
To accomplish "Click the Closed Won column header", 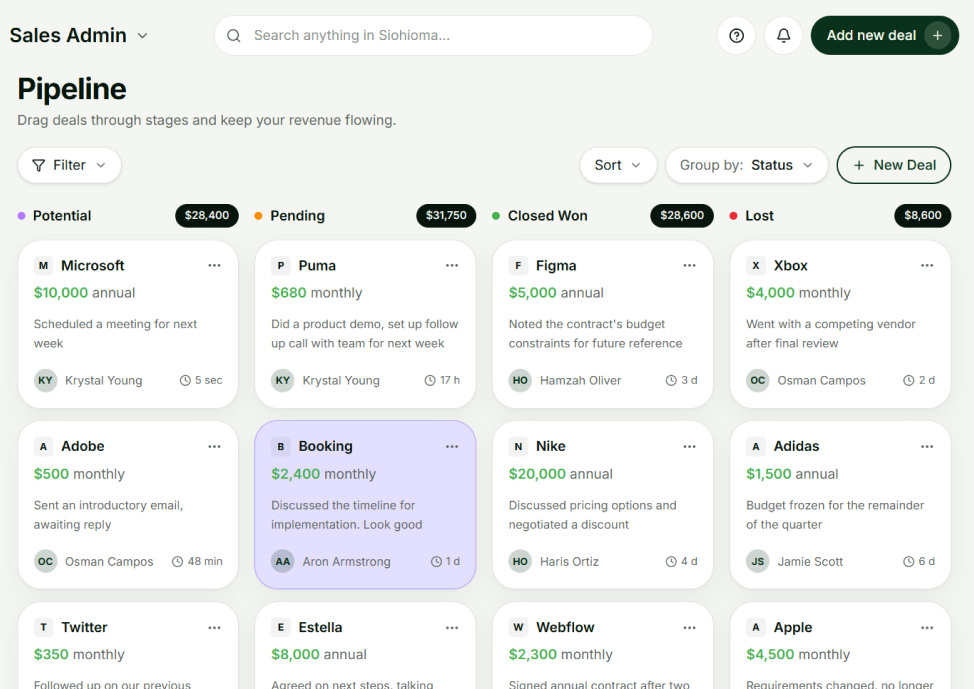I will tap(547, 216).
